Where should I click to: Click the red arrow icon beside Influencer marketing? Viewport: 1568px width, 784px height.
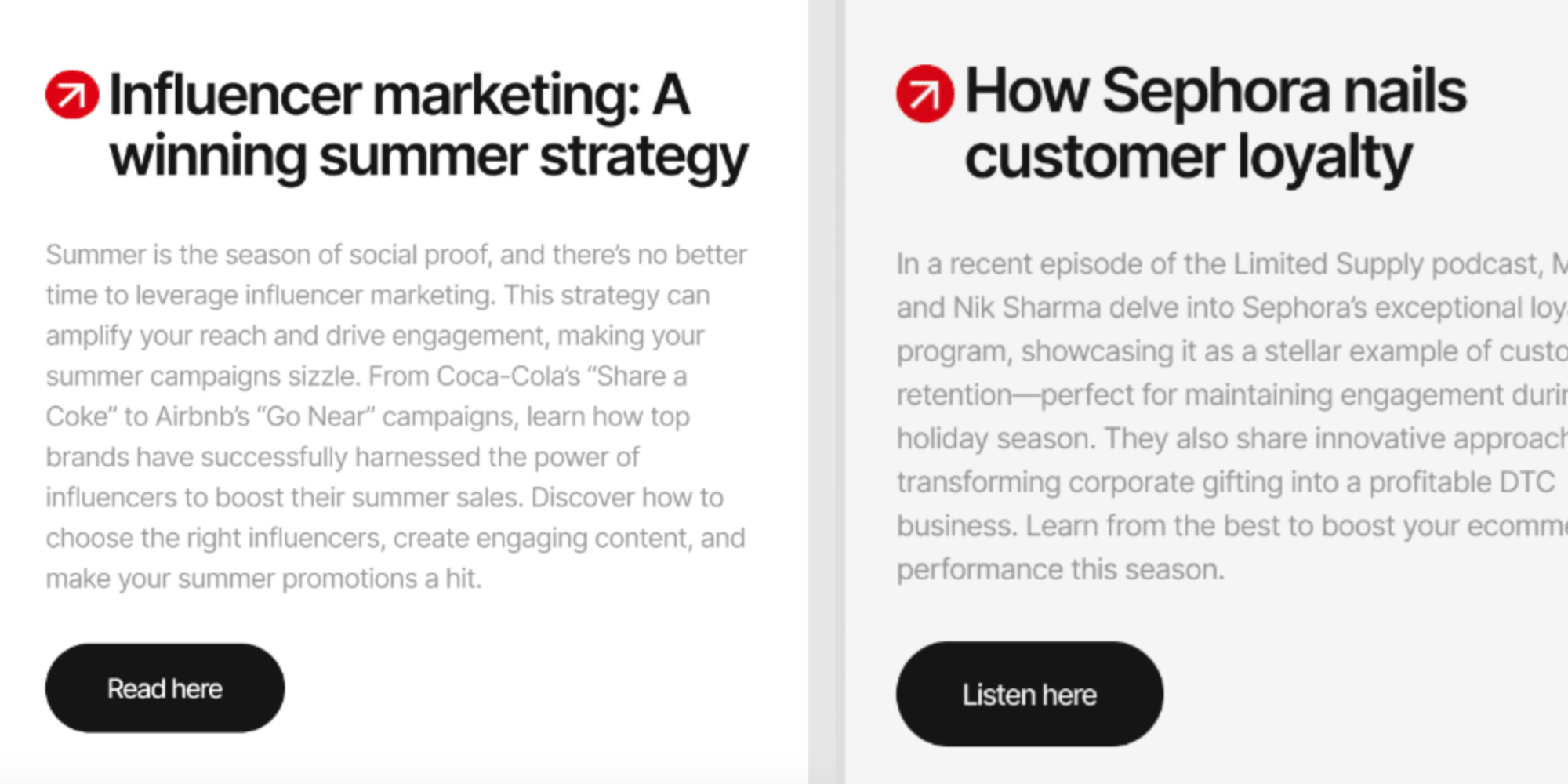(x=72, y=95)
